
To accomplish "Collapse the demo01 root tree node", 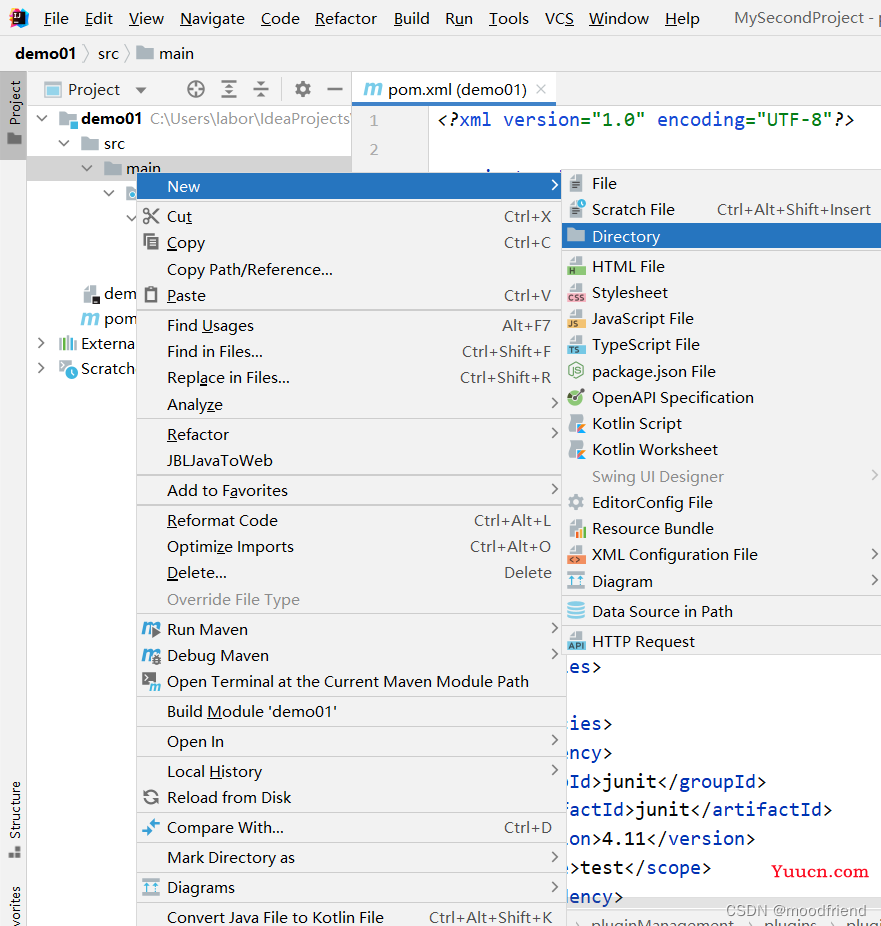I will (x=42, y=118).
